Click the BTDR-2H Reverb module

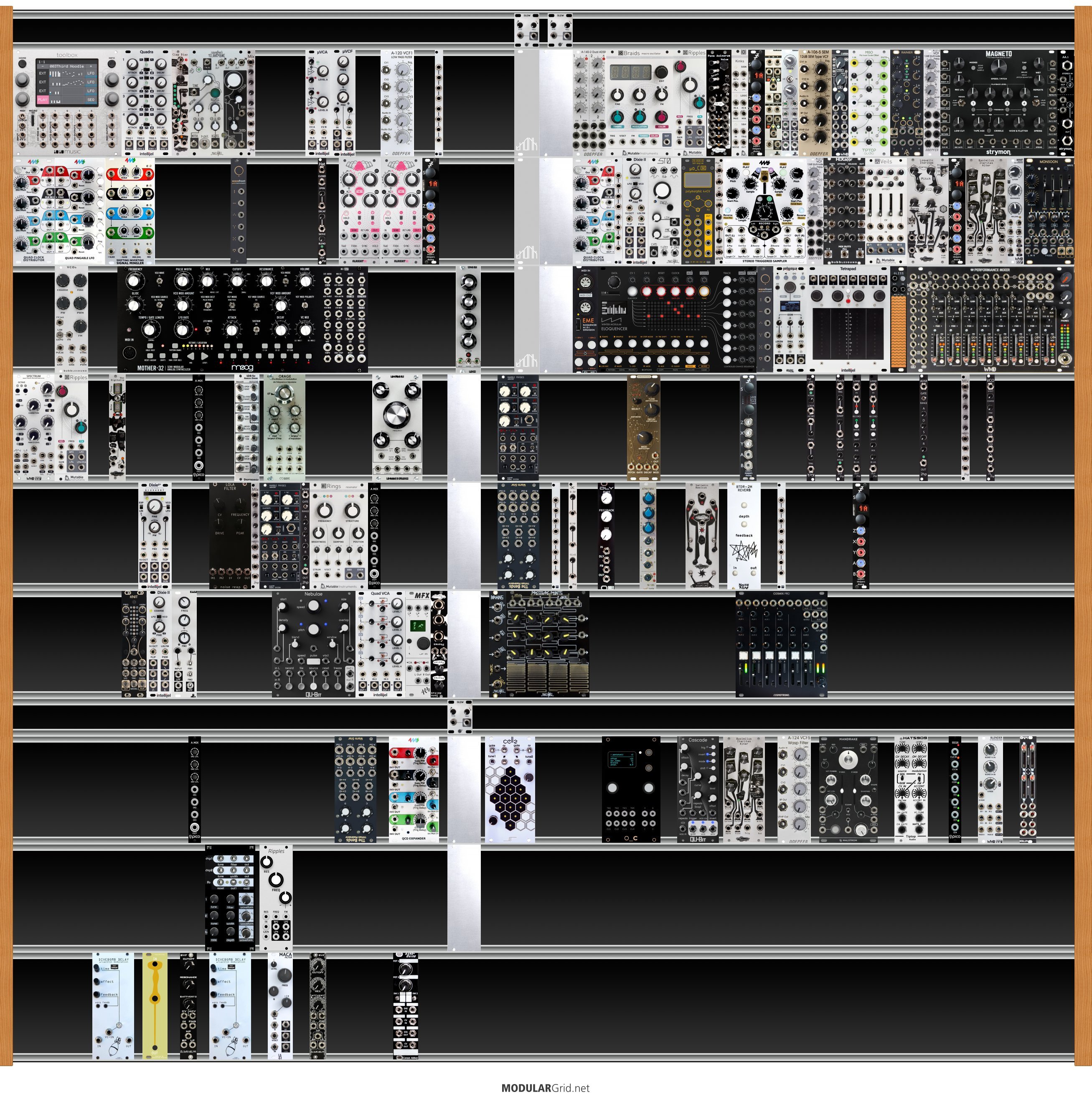pos(744,537)
